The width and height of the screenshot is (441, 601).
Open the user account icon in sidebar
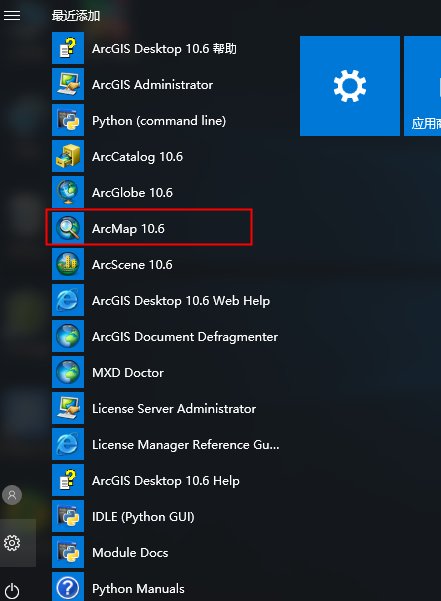pos(12,495)
